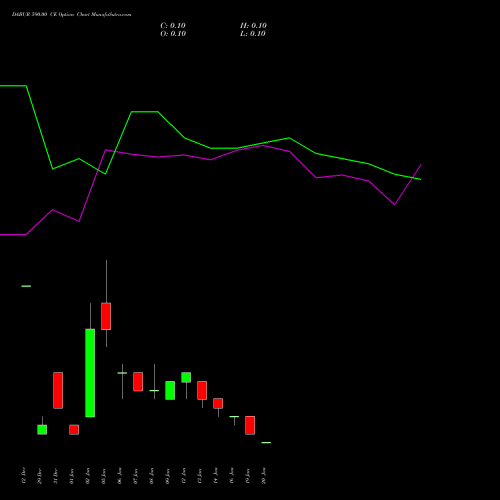Click the 02 Jan date axis label

[x=88, y=476]
